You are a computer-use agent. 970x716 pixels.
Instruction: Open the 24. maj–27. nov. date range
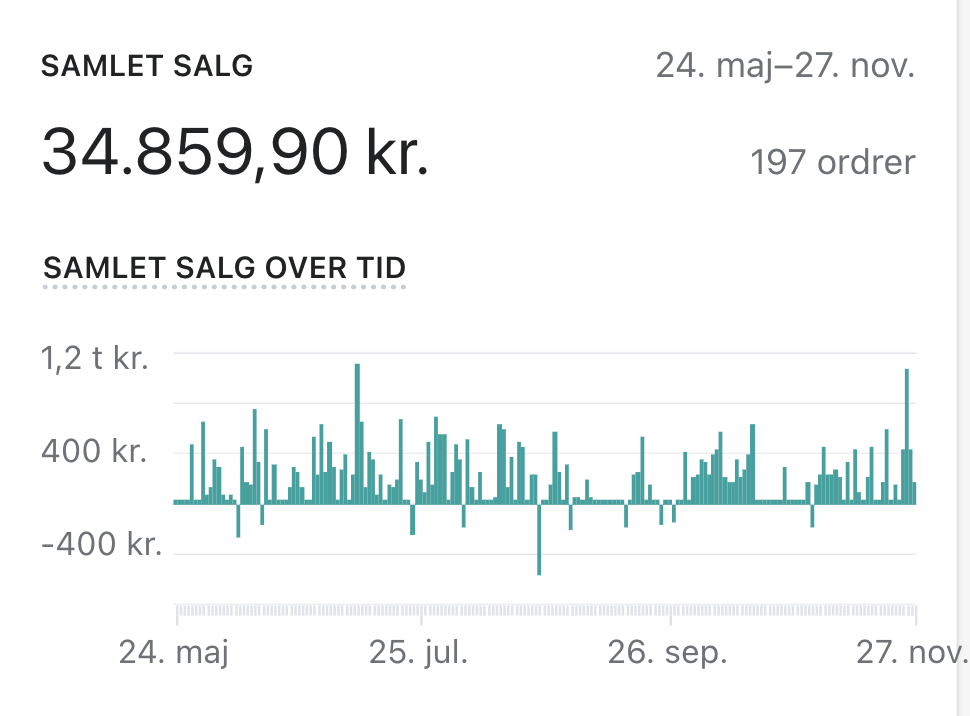(x=784, y=67)
